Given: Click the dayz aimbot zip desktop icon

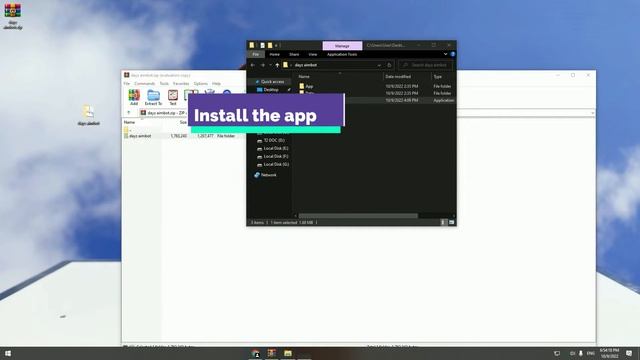Looking at the screenshot, I should pos(13,16).
